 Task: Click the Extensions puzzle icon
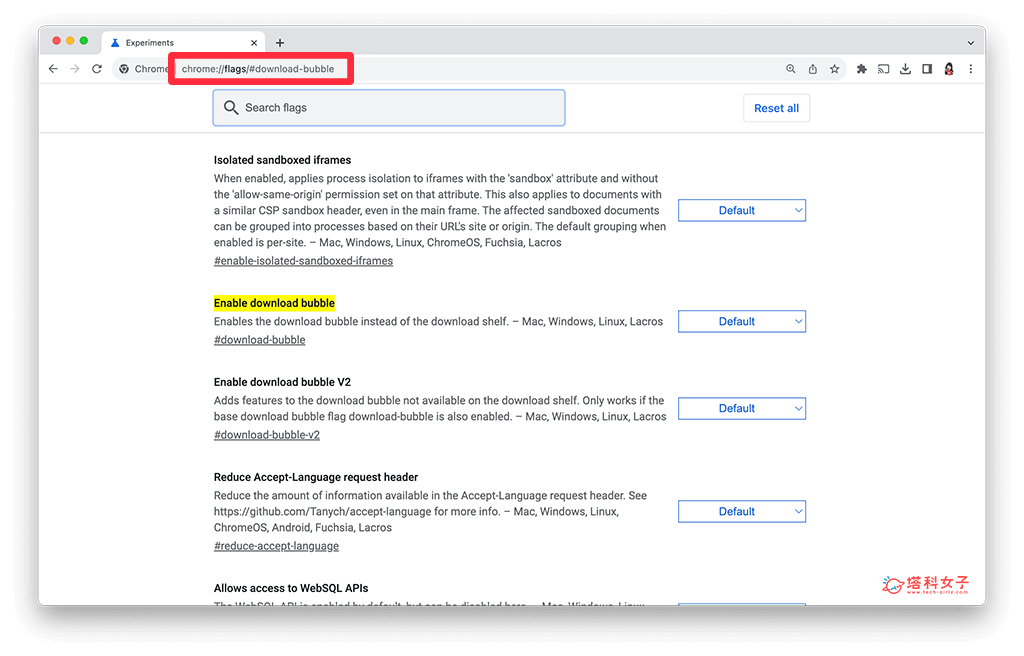click(862, 69)
